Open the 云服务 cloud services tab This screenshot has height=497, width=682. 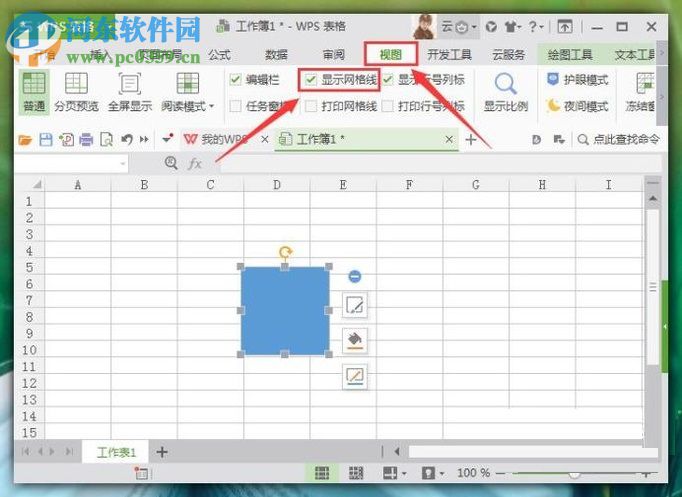[x=508, y=55]
